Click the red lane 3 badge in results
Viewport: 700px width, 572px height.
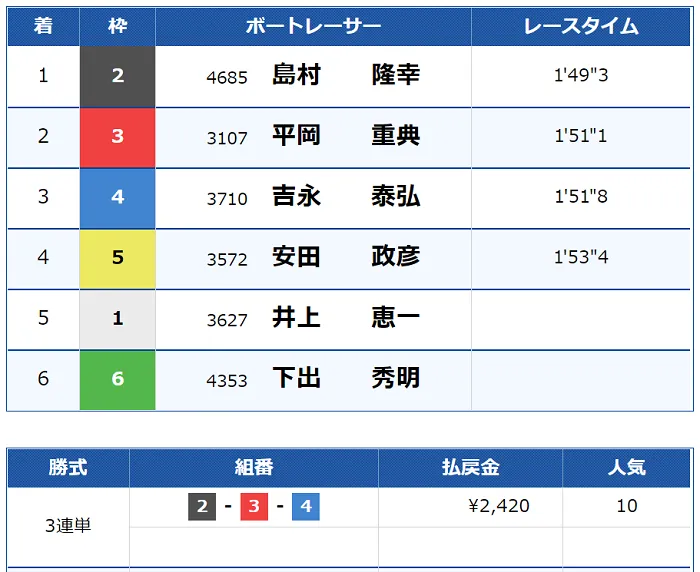pos(118,137)
